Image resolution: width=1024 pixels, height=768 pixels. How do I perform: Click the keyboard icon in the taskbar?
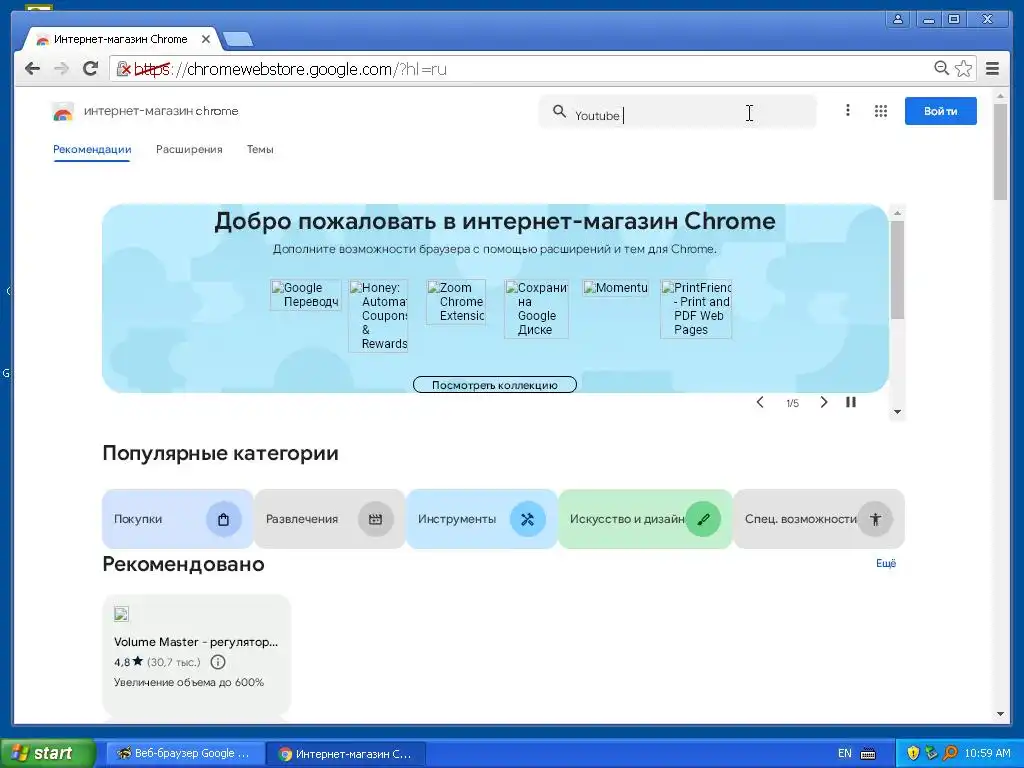point(868,754)
